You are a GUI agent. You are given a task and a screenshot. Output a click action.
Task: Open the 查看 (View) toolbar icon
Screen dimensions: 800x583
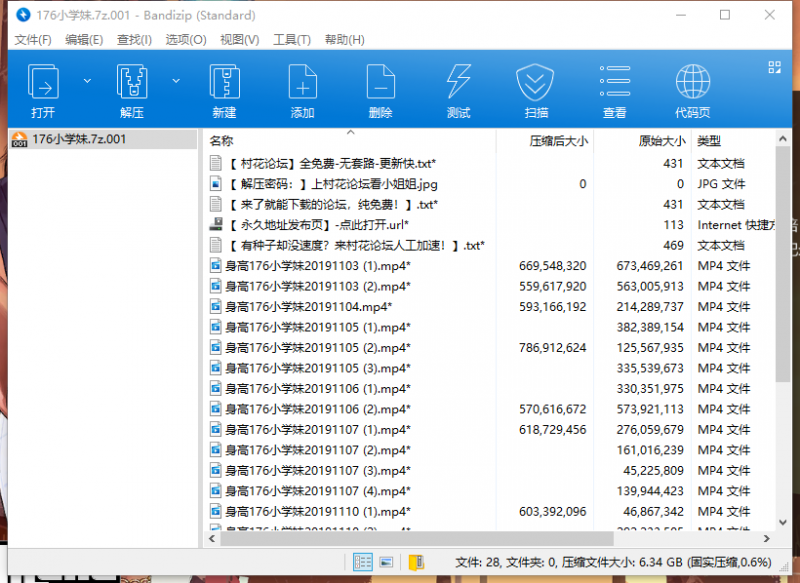[614, 89]
